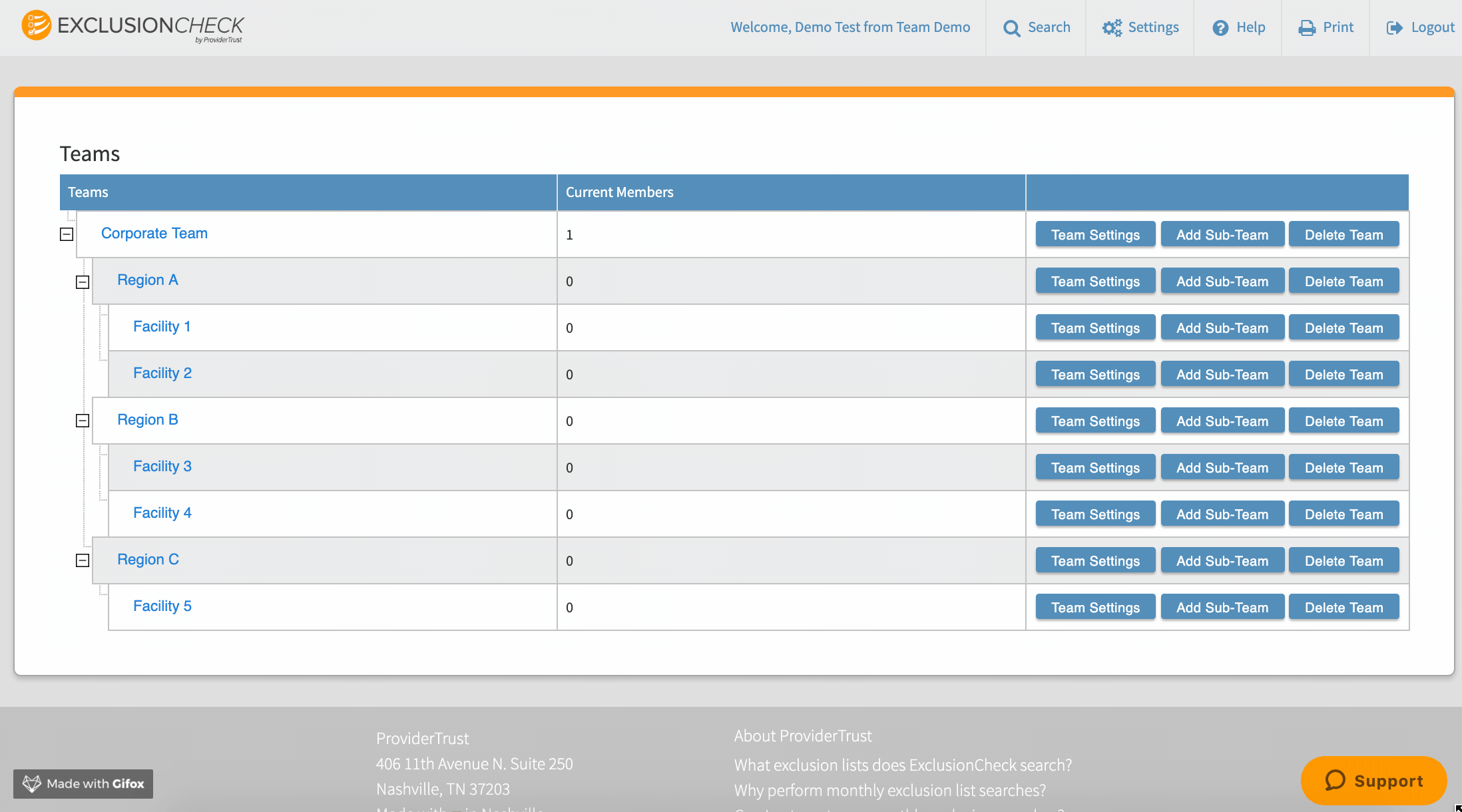Open the Support chat bubble button

tap(1373, 780)
